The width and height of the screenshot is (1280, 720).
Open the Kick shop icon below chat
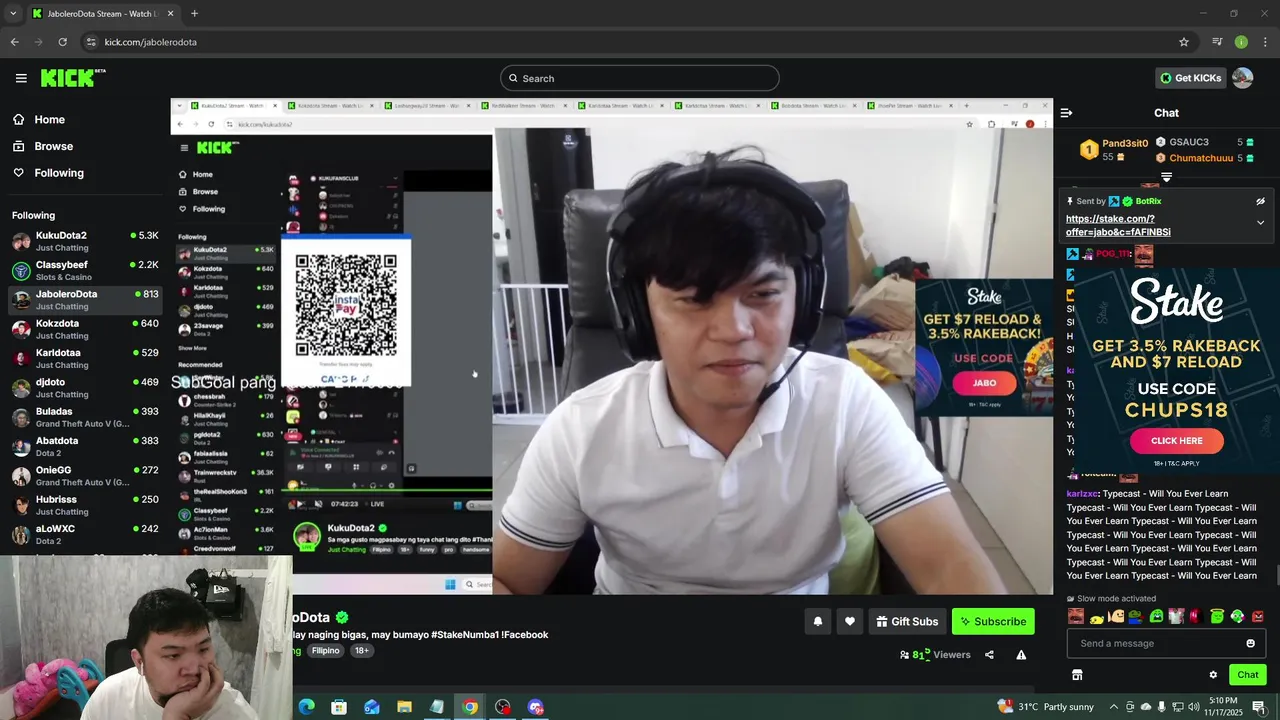coord(1077,675)
